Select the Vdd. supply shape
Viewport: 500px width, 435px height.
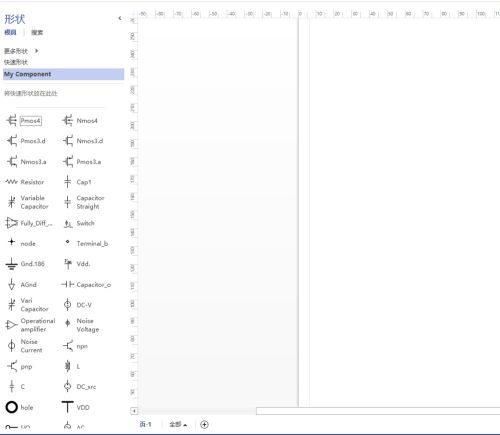76,264
